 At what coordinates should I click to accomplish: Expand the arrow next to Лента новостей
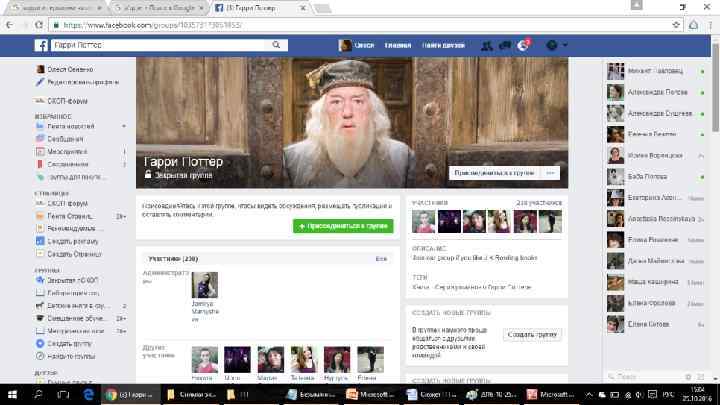coord(124,126)
